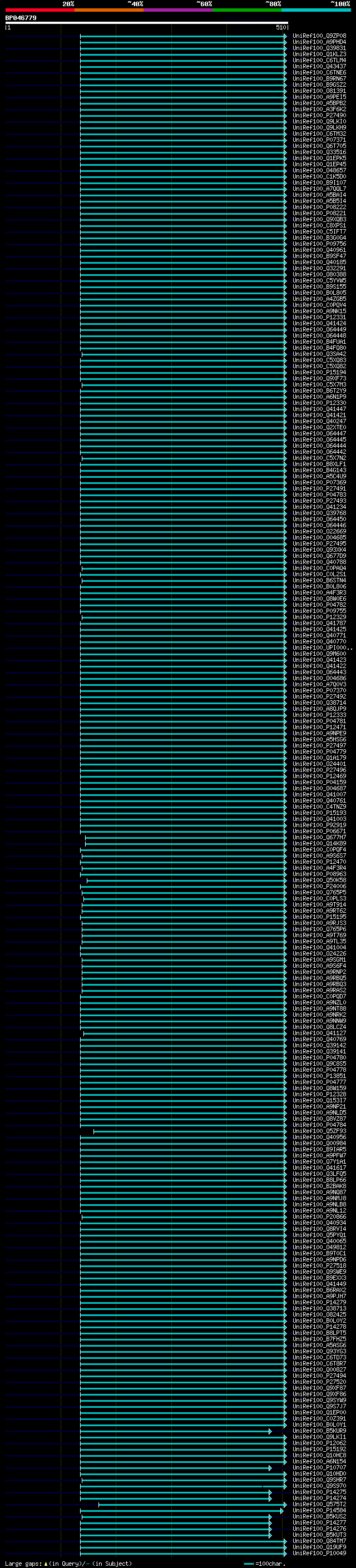
Task: Click the red ~20% identity legend segment
Action: coord(40,10)
